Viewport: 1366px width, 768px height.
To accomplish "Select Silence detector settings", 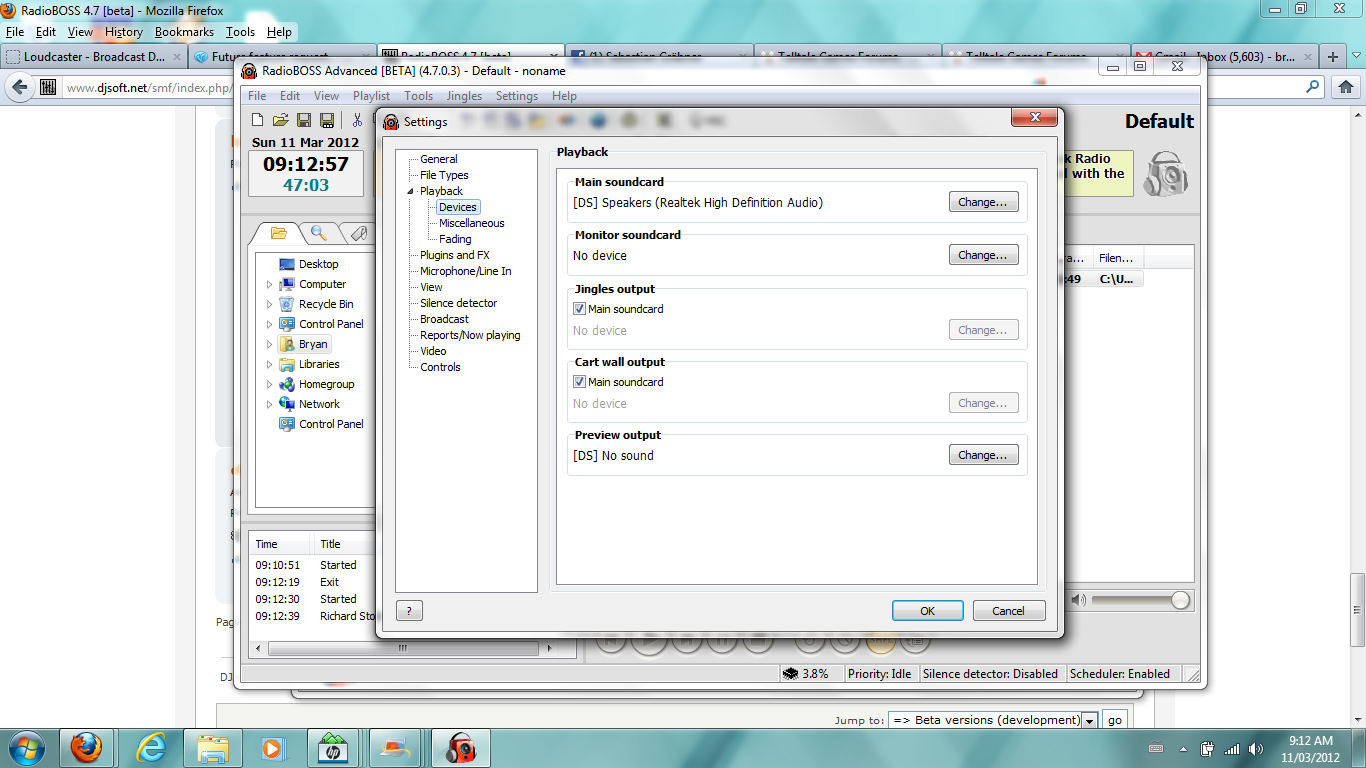I will pos(458,303).
